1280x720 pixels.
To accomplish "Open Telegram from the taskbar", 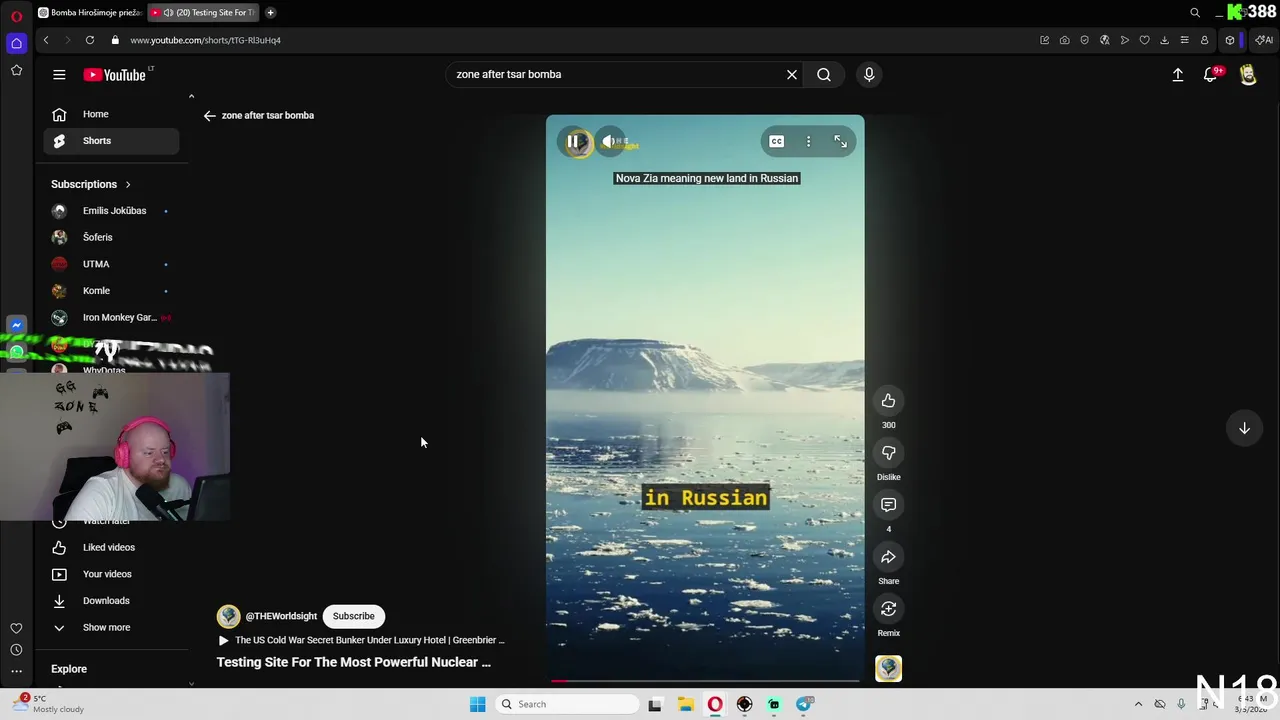I will [x=804, y=704].
